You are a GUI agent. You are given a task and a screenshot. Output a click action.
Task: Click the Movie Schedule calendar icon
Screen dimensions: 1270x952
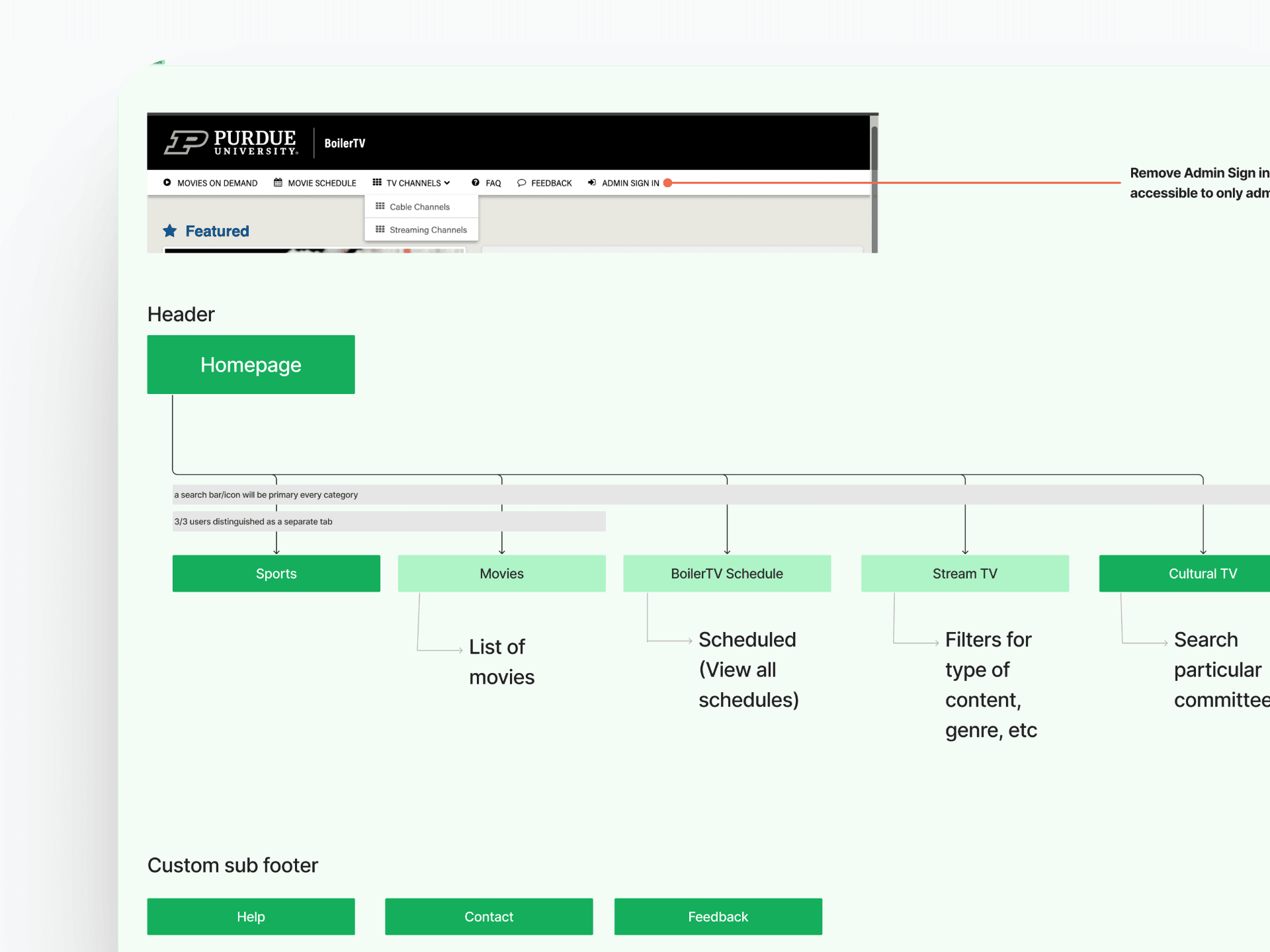278,182
